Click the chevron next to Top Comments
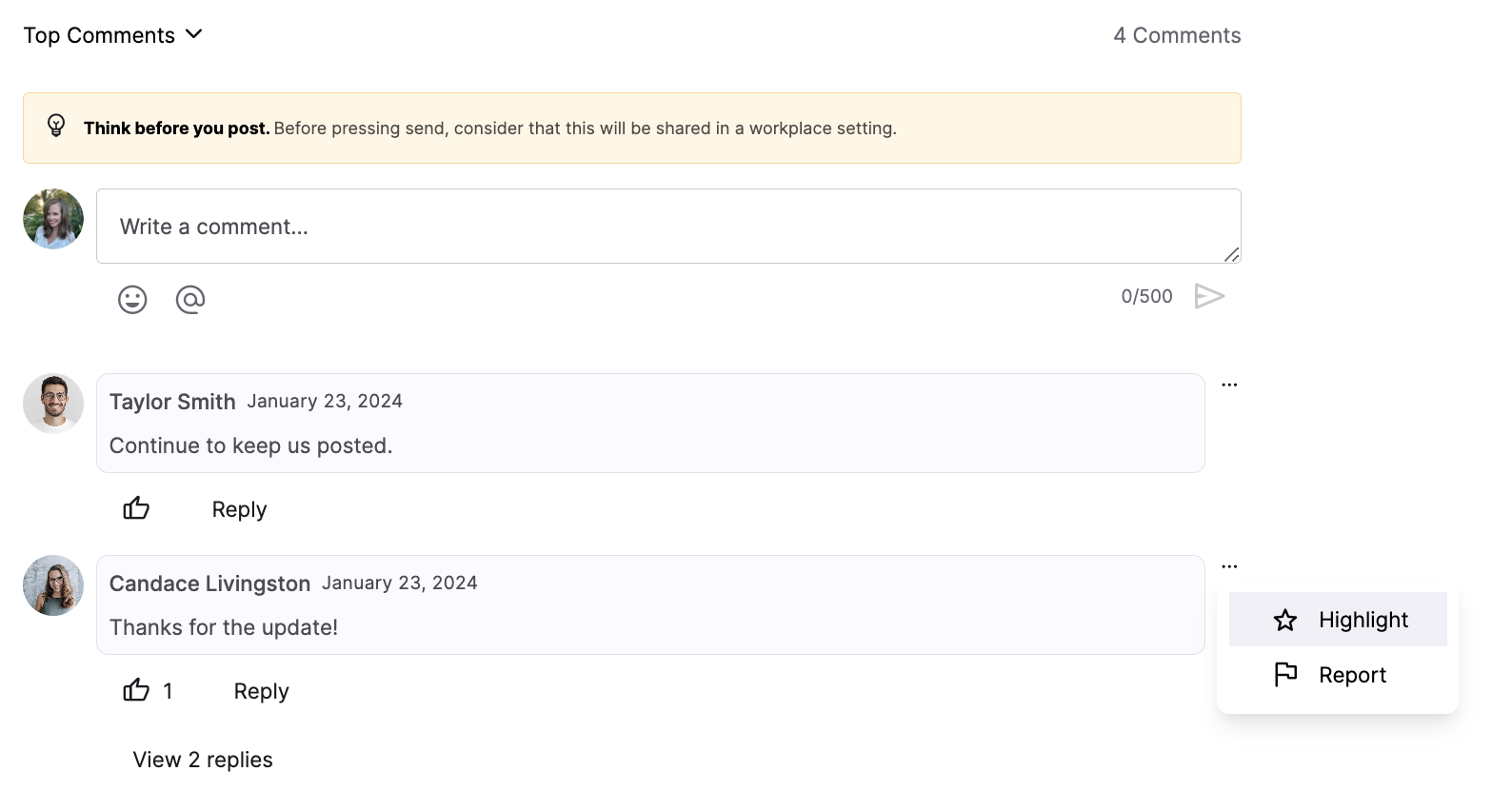 194,34
